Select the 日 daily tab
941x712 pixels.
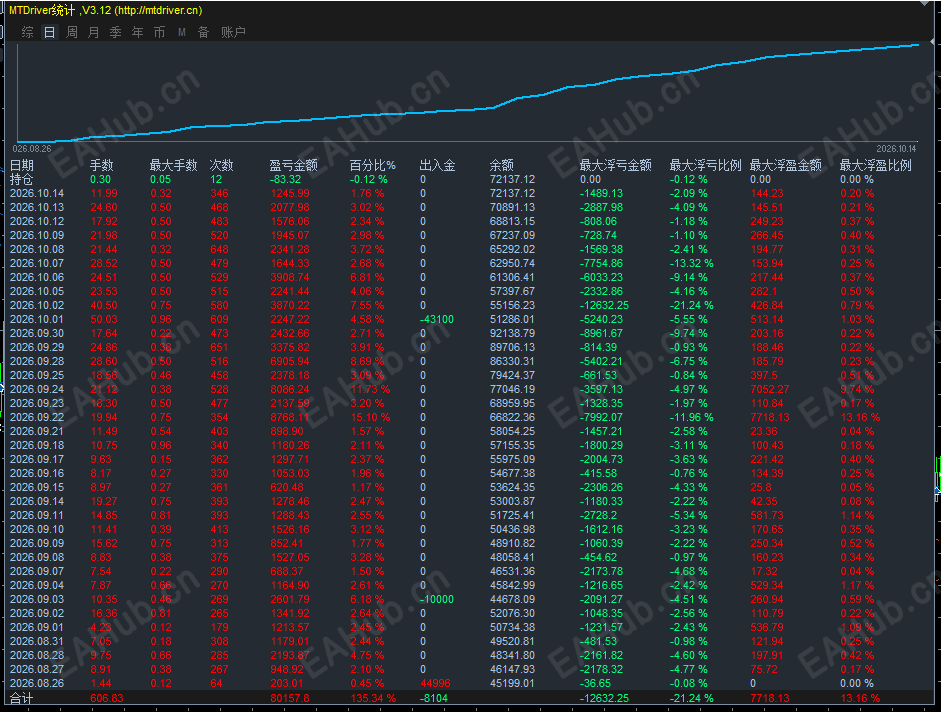(50, 32)
